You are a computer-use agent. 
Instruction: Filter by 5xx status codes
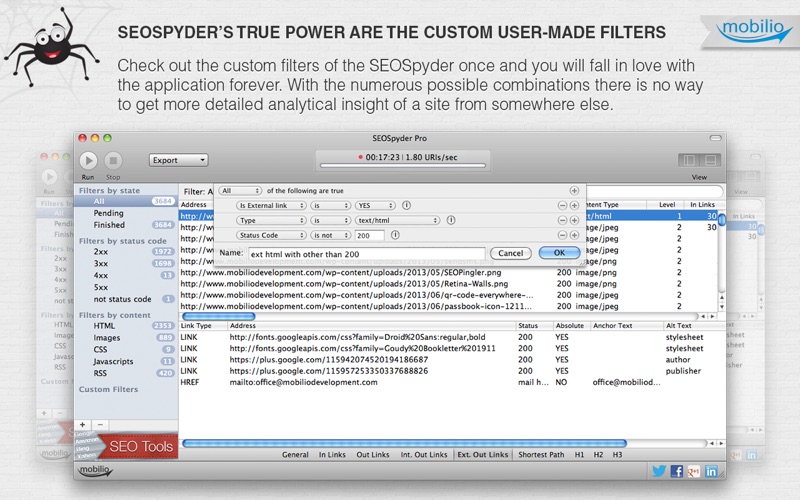[x=126, y=287]
